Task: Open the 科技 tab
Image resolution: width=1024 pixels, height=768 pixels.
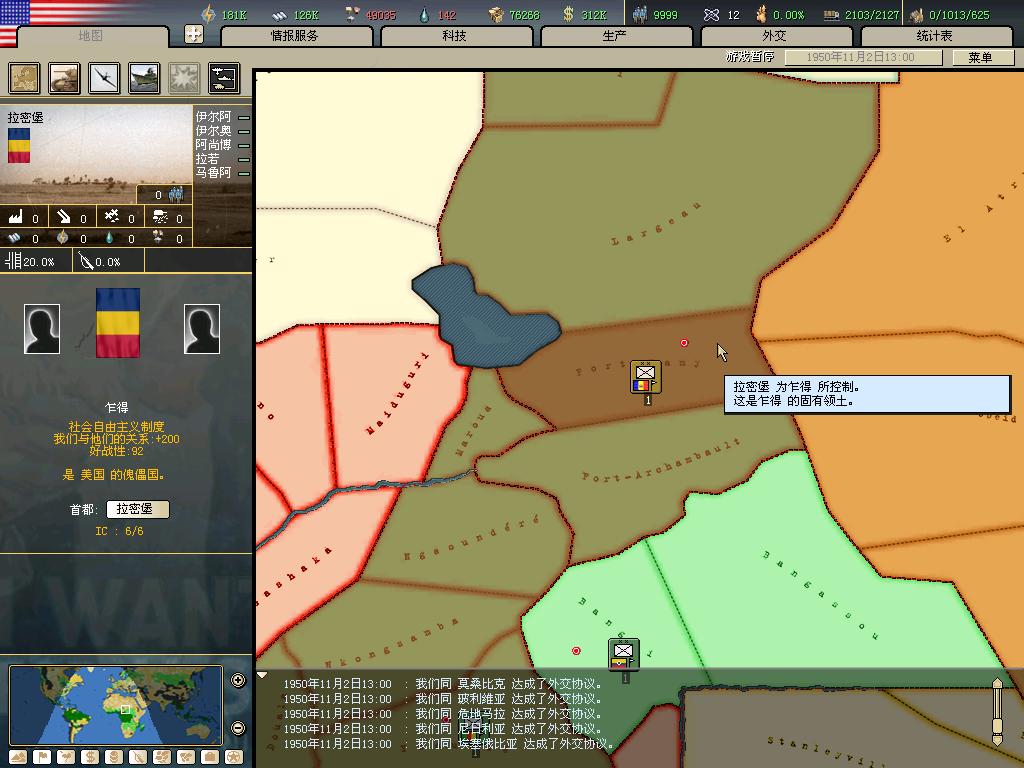Action: [456, 36]
